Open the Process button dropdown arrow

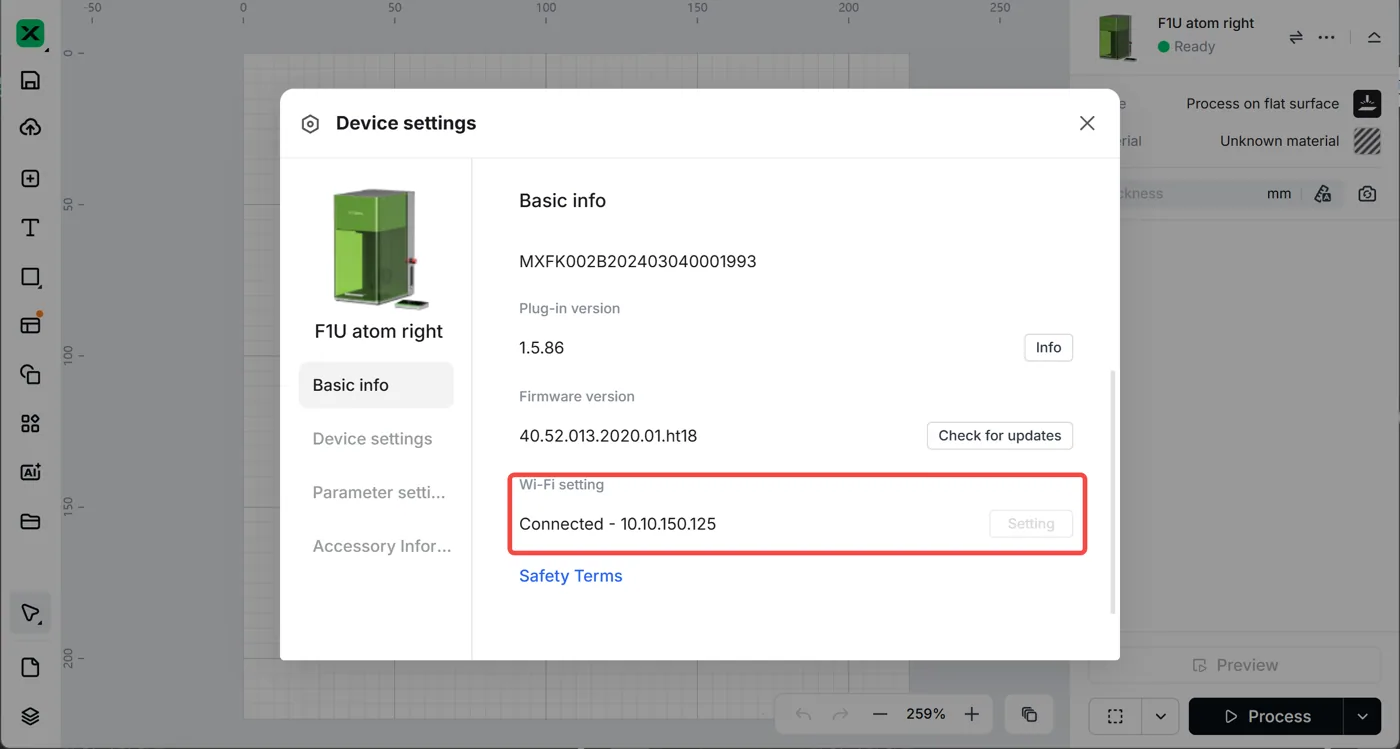(x=1362, y=716)
